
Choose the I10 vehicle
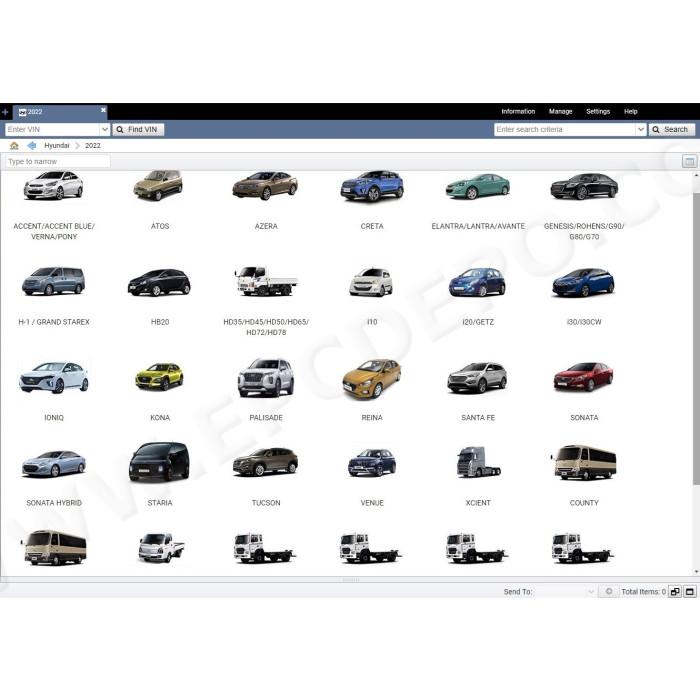click(371, 296)
